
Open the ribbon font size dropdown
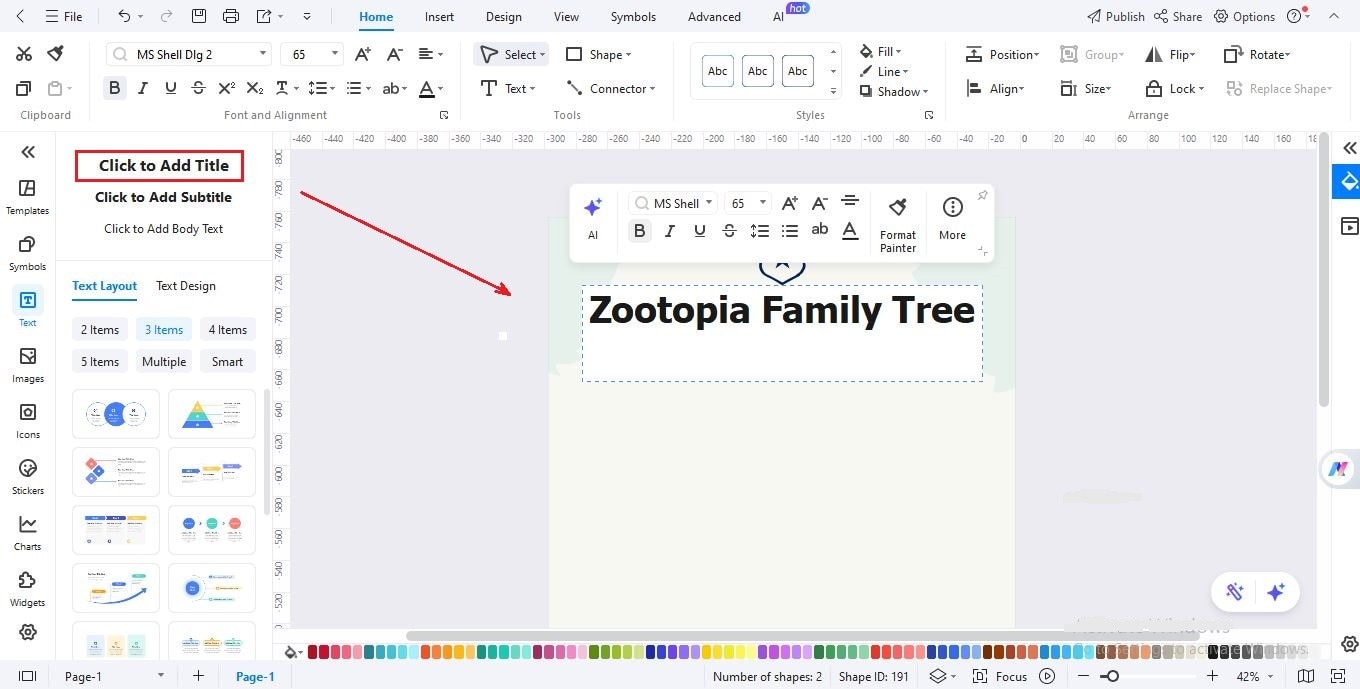tap(335, 54)
